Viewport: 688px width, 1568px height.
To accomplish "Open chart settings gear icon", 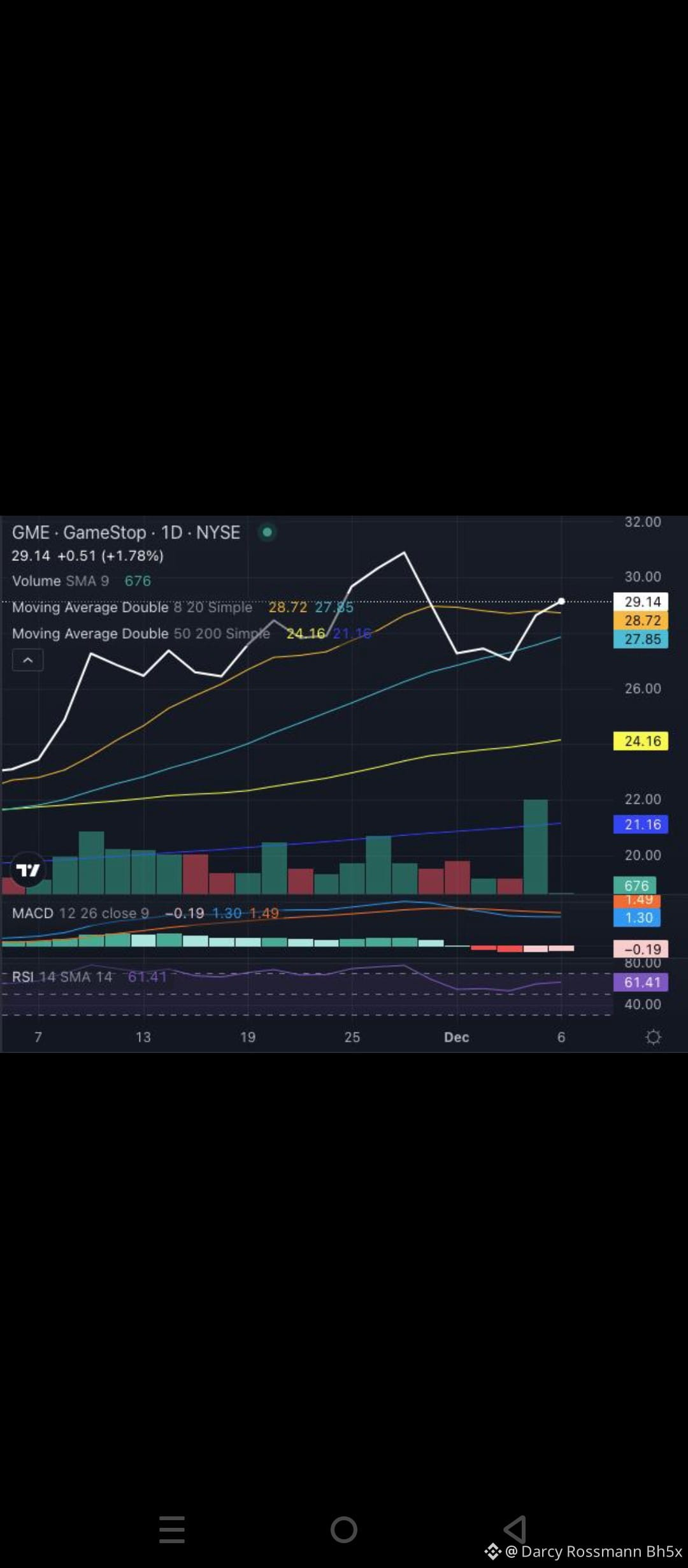I will 653,1037.
